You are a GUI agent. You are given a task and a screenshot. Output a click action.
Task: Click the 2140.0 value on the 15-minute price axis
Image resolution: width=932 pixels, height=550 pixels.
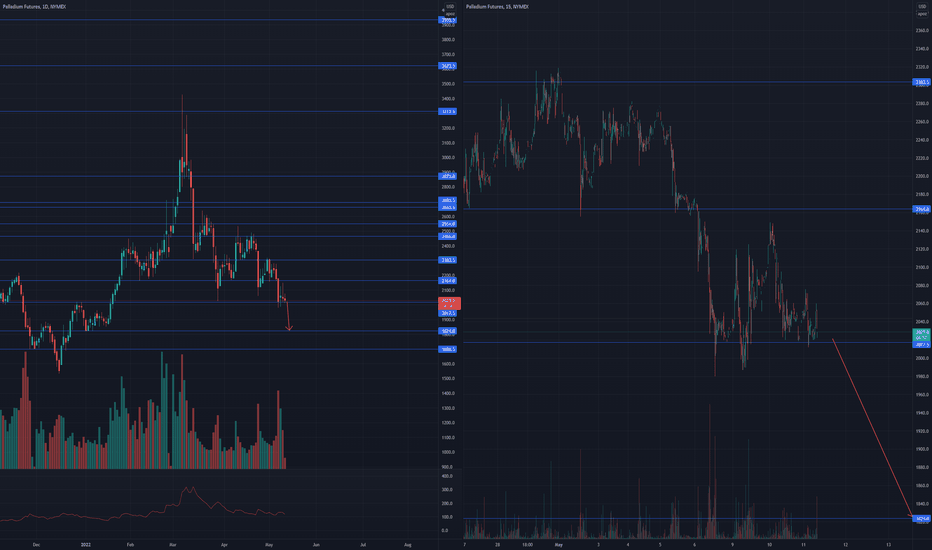pos(922,231)
